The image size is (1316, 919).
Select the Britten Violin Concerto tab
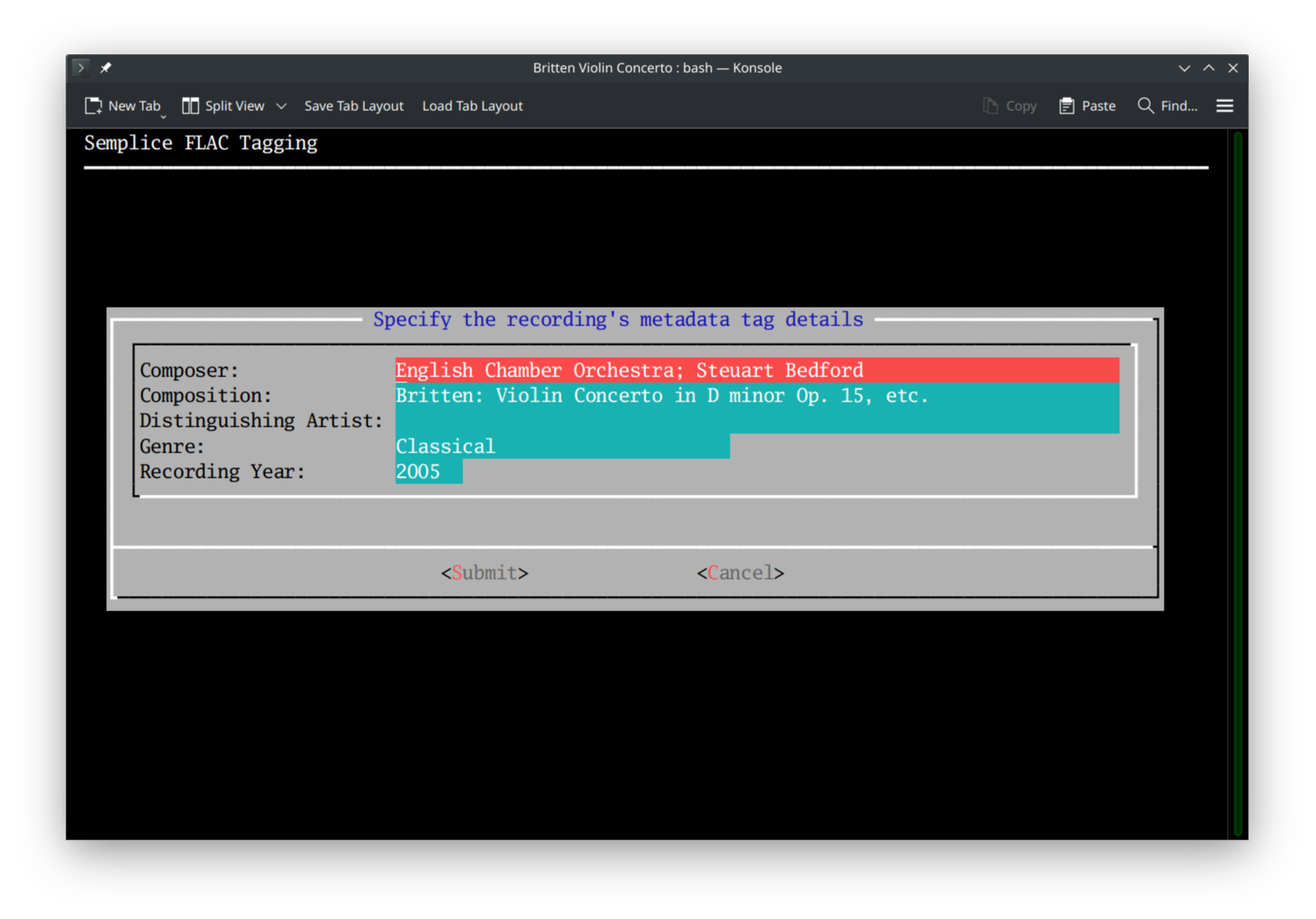pos(658,67)
